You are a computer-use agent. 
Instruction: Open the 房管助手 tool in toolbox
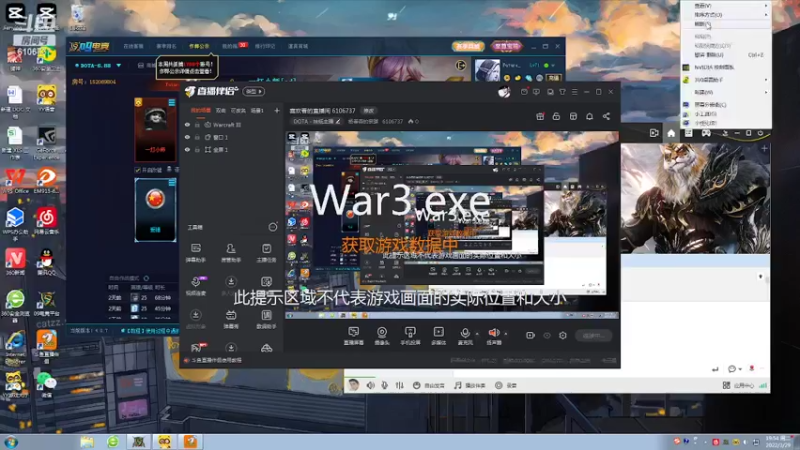tap(231, 253)
